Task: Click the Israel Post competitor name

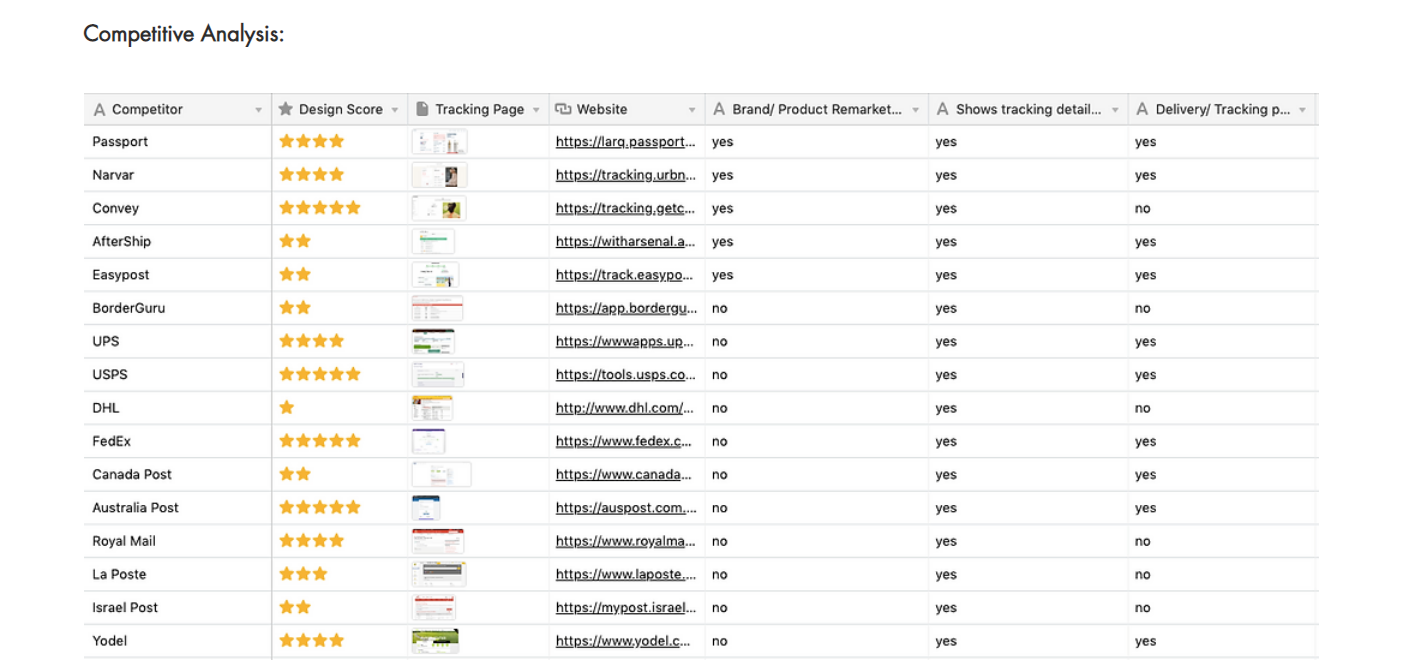Action: [x=125, y=608]
